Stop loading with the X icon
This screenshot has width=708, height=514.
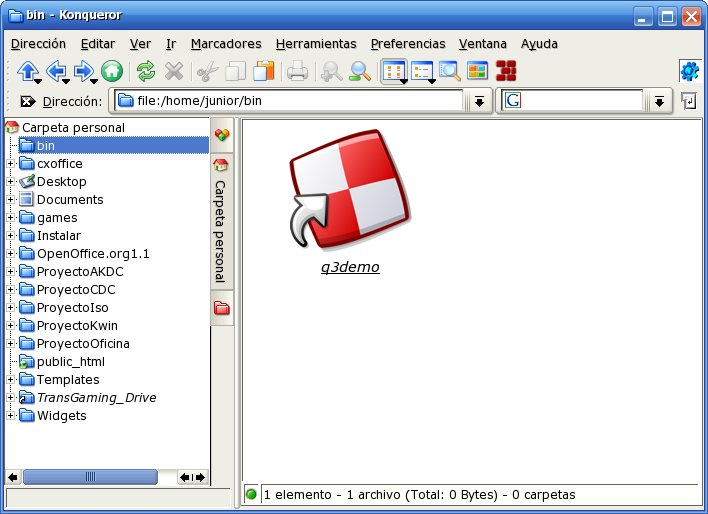(x=174, y=71)
